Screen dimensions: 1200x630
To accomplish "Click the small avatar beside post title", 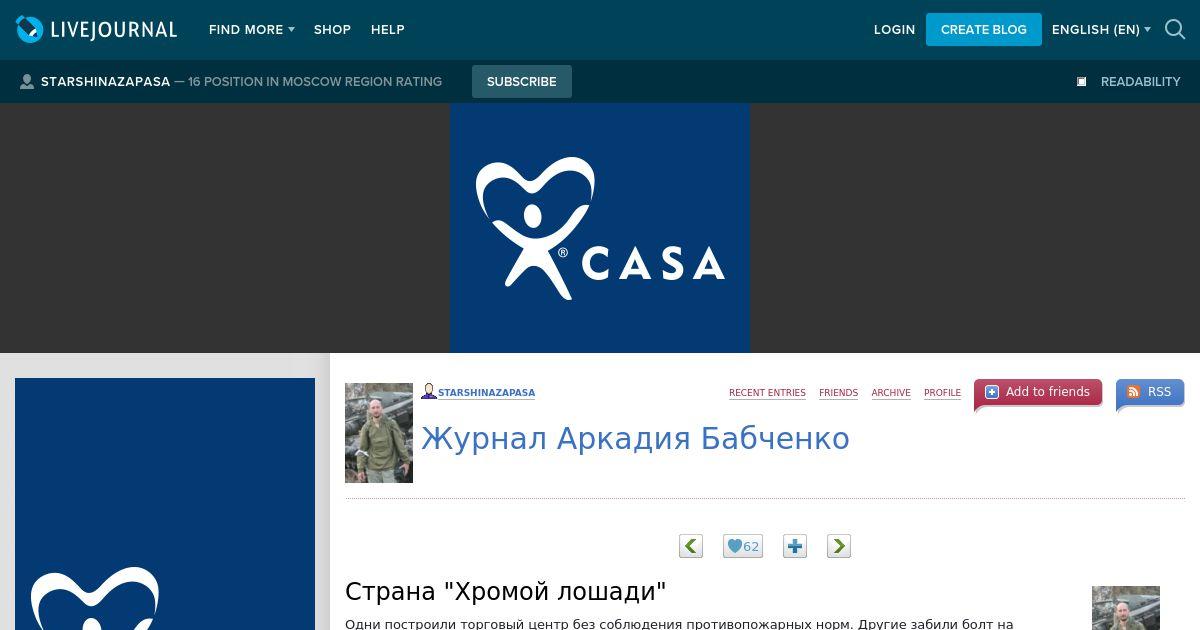I will click(1126, 608).
